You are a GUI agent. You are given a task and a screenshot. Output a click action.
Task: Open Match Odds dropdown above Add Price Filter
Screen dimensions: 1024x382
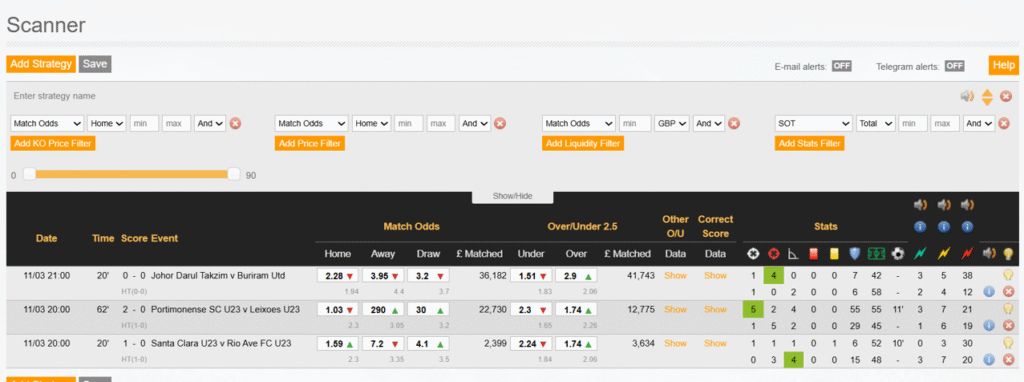point(312,123)
